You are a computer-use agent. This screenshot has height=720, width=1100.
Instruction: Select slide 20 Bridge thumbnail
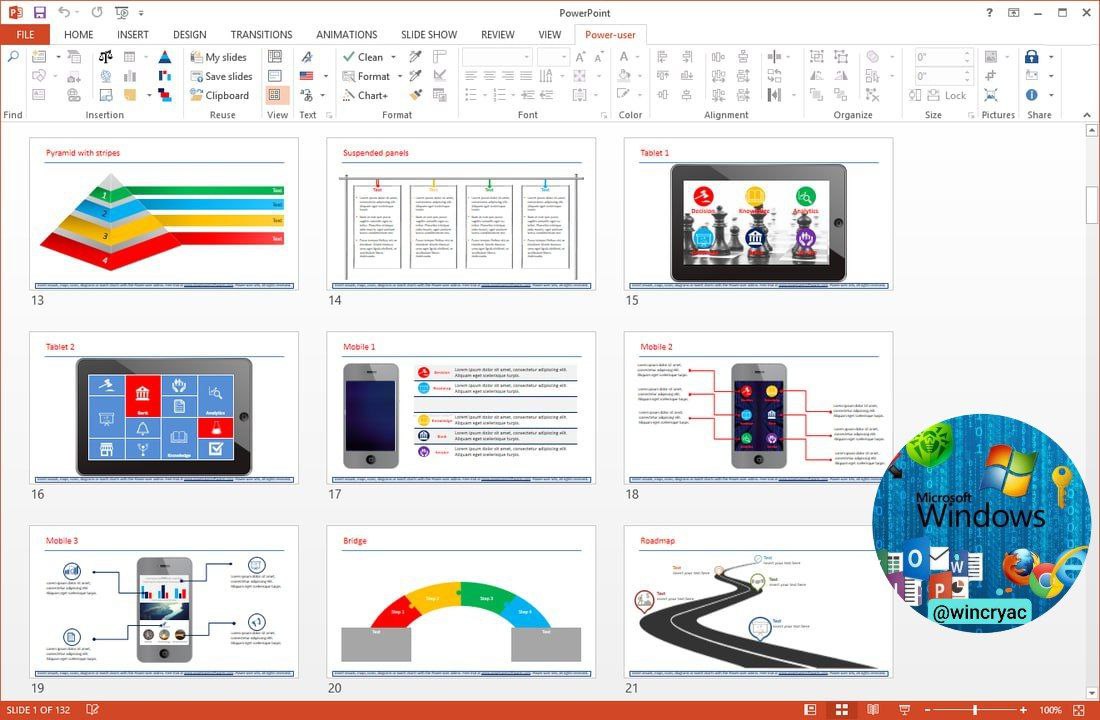point(461,601)
